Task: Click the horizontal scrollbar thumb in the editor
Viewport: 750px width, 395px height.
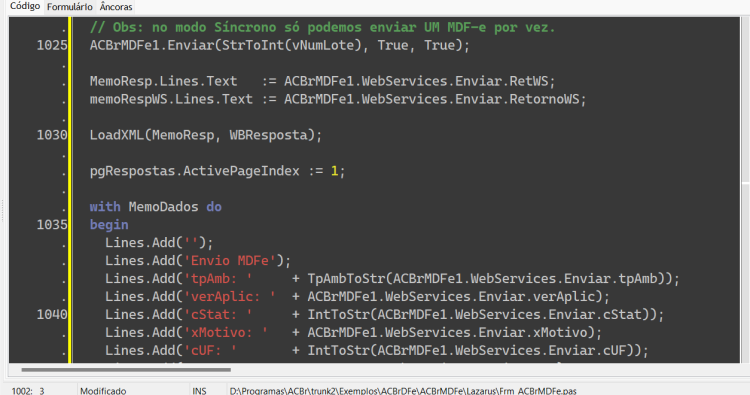Action: pos(126,370)
